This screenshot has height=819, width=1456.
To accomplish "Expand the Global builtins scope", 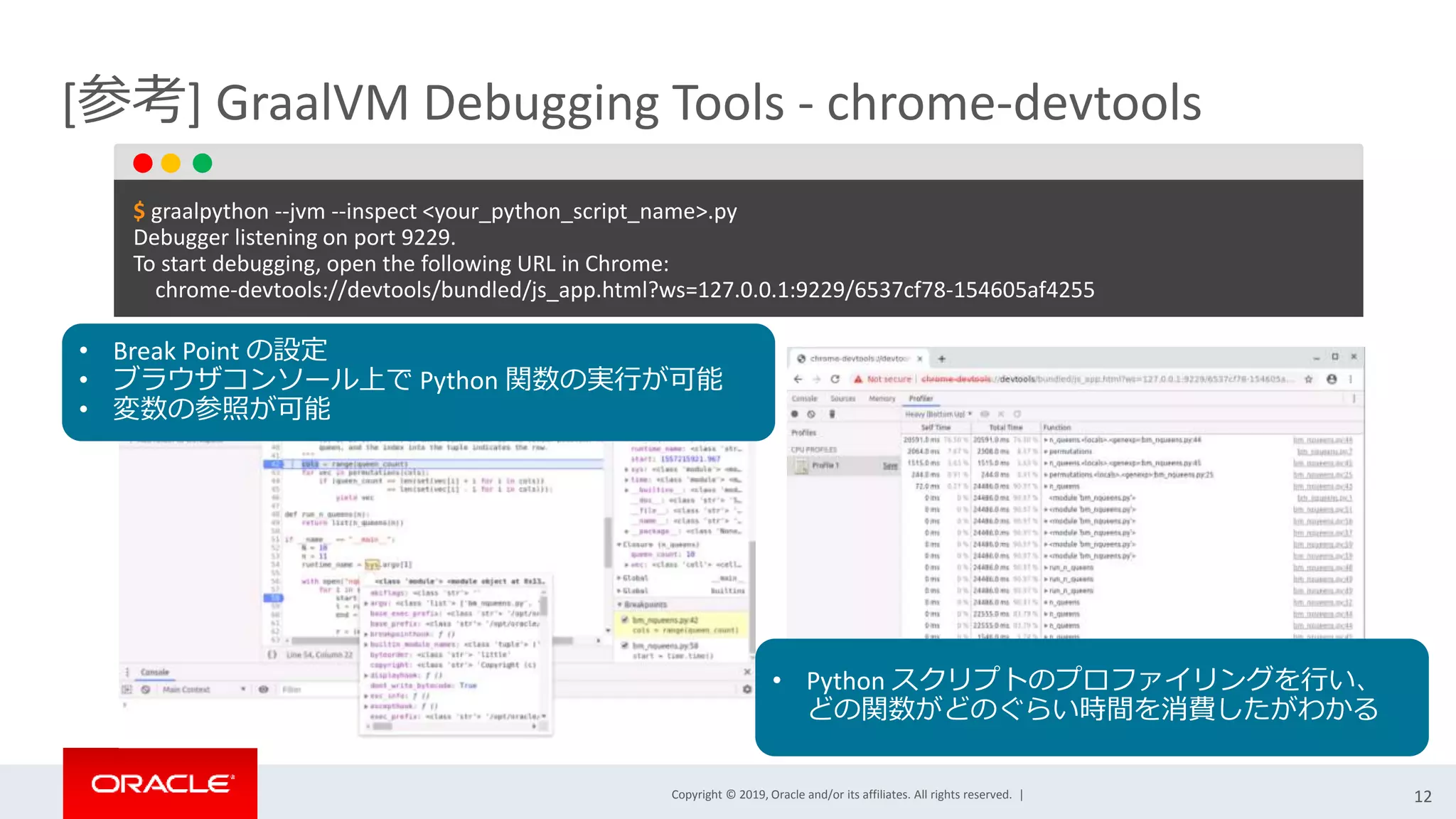I will pos(619,591).
